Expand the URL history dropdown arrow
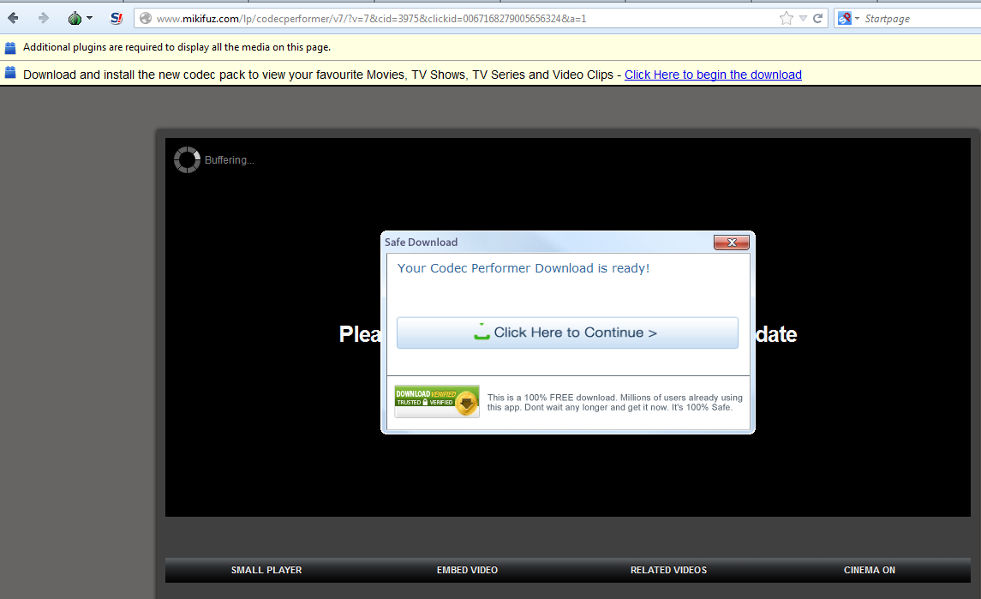This screenshot has width=981, height=599. coord(803,18)
